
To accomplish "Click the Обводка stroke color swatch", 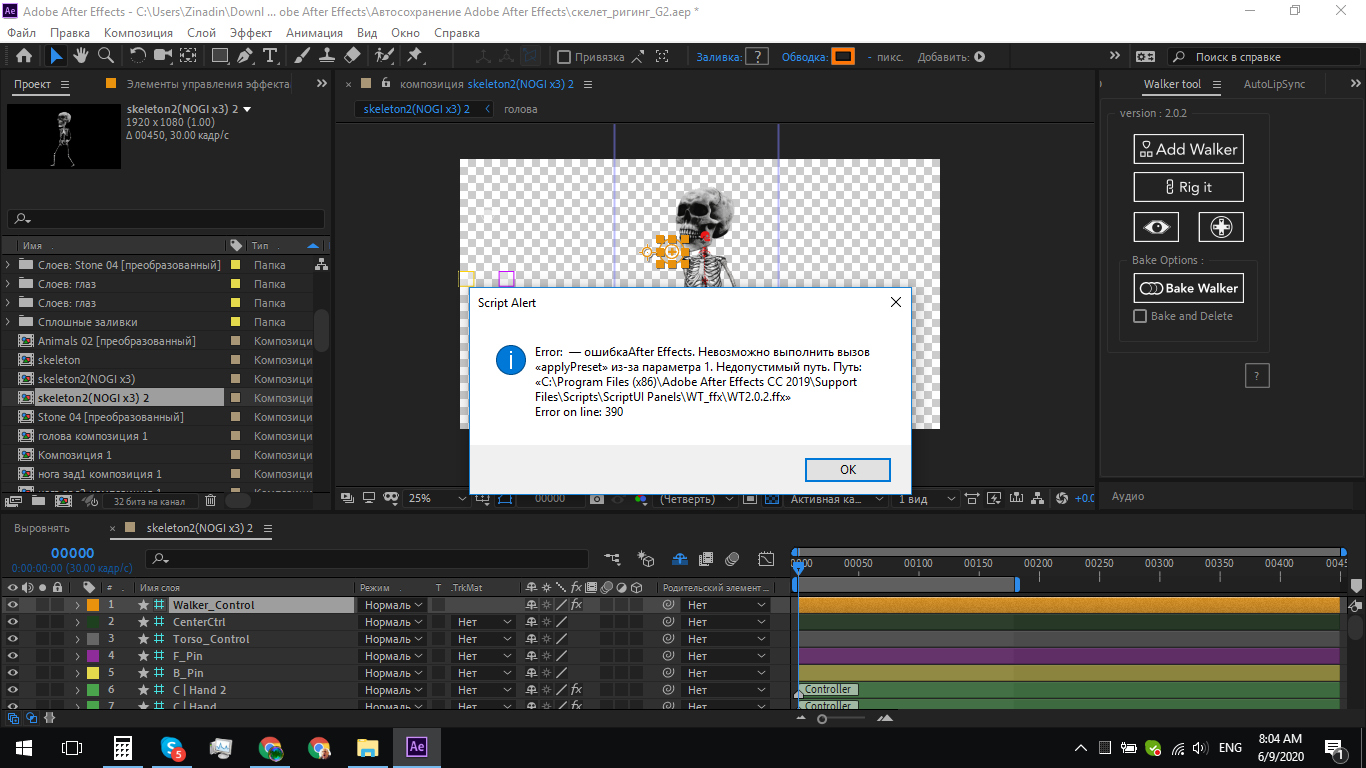I will tap(843, 57).
